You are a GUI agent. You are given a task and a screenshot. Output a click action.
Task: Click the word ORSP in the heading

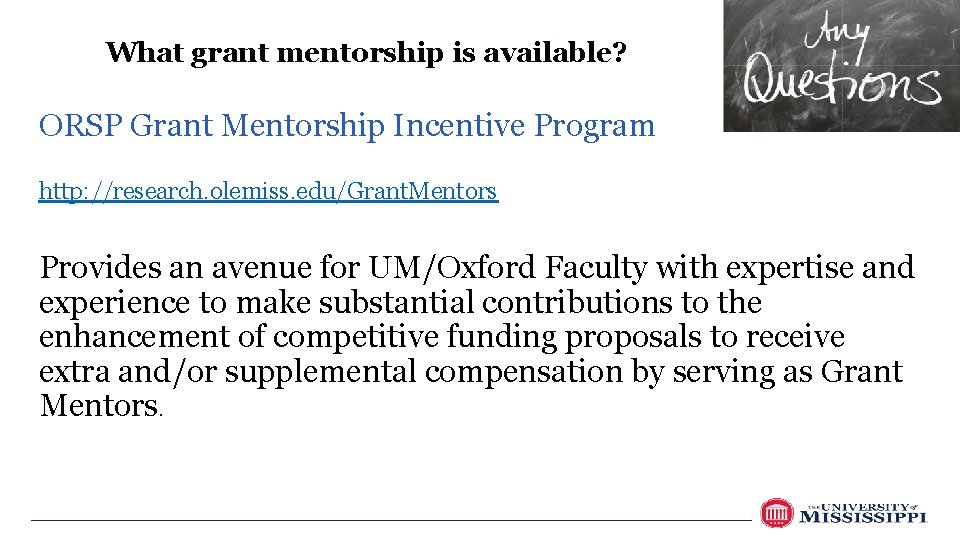pyautogui.click(x=80, y=127)
